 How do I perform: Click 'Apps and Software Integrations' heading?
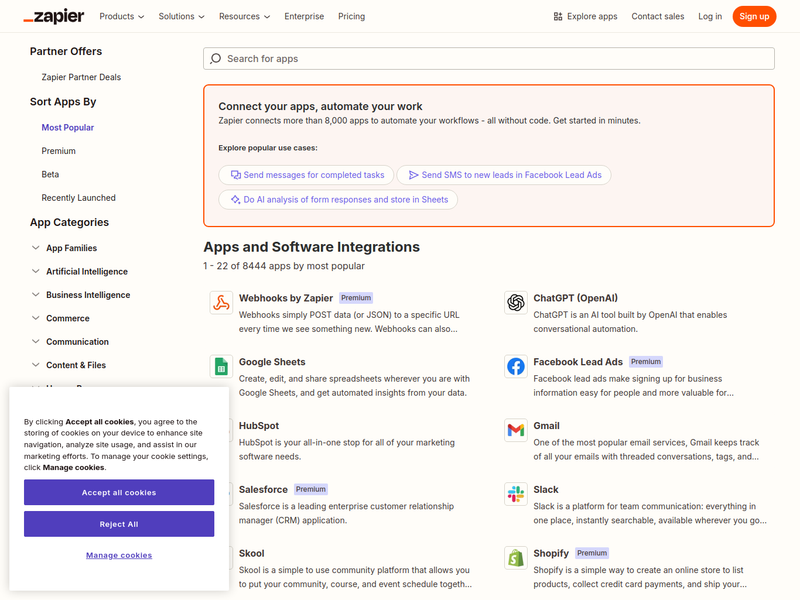point(311,247)
